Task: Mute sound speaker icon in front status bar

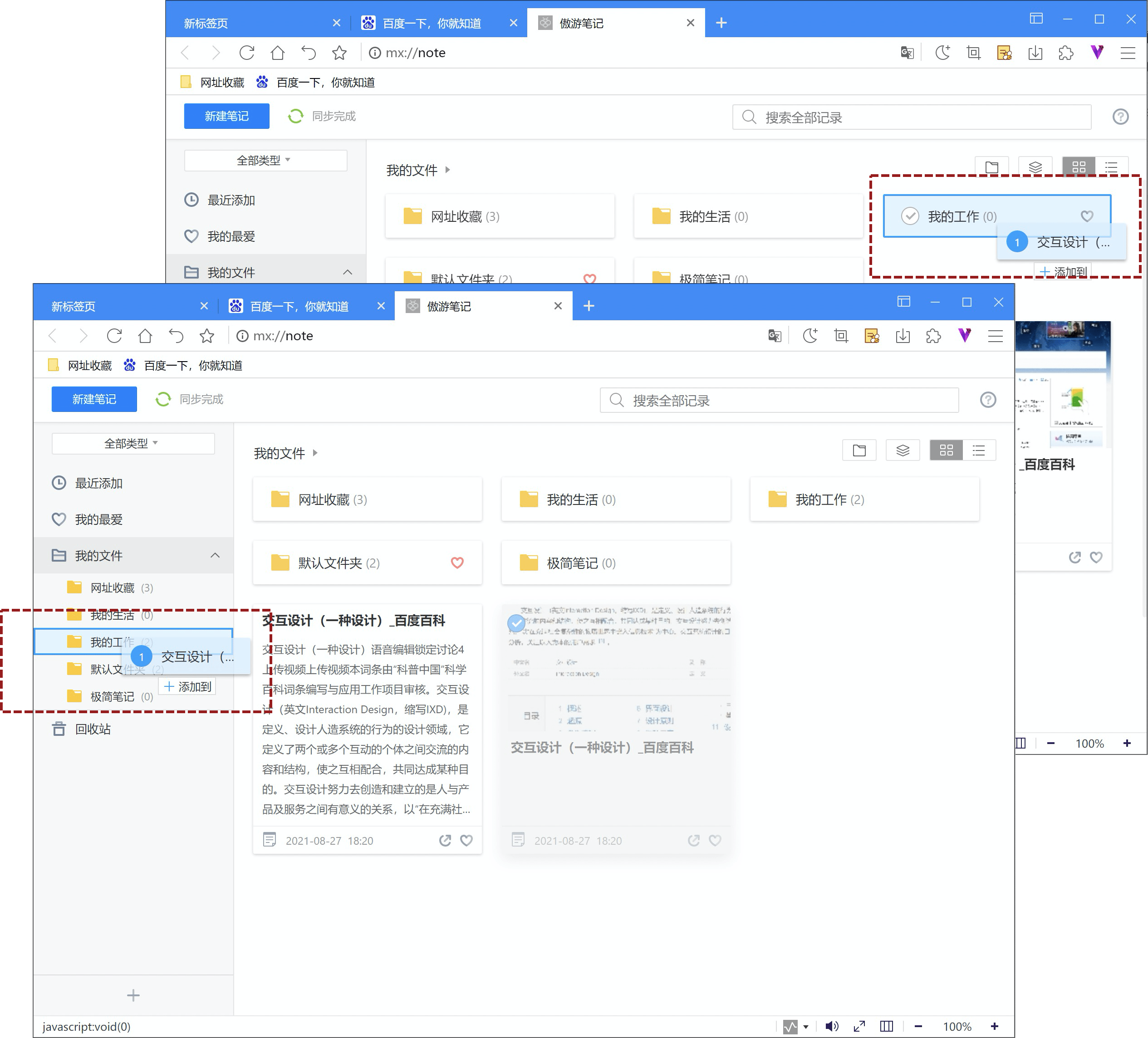Action: [832, 1026]
